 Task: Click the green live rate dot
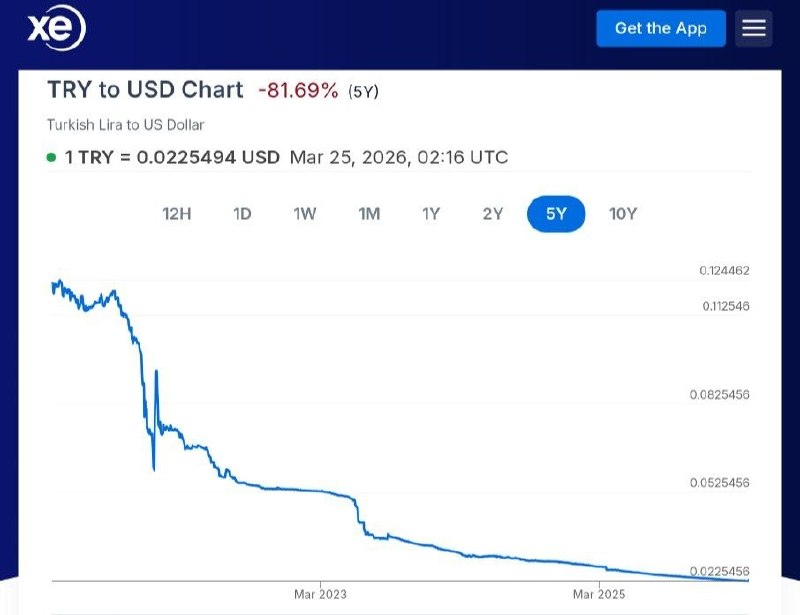[52, 158]
